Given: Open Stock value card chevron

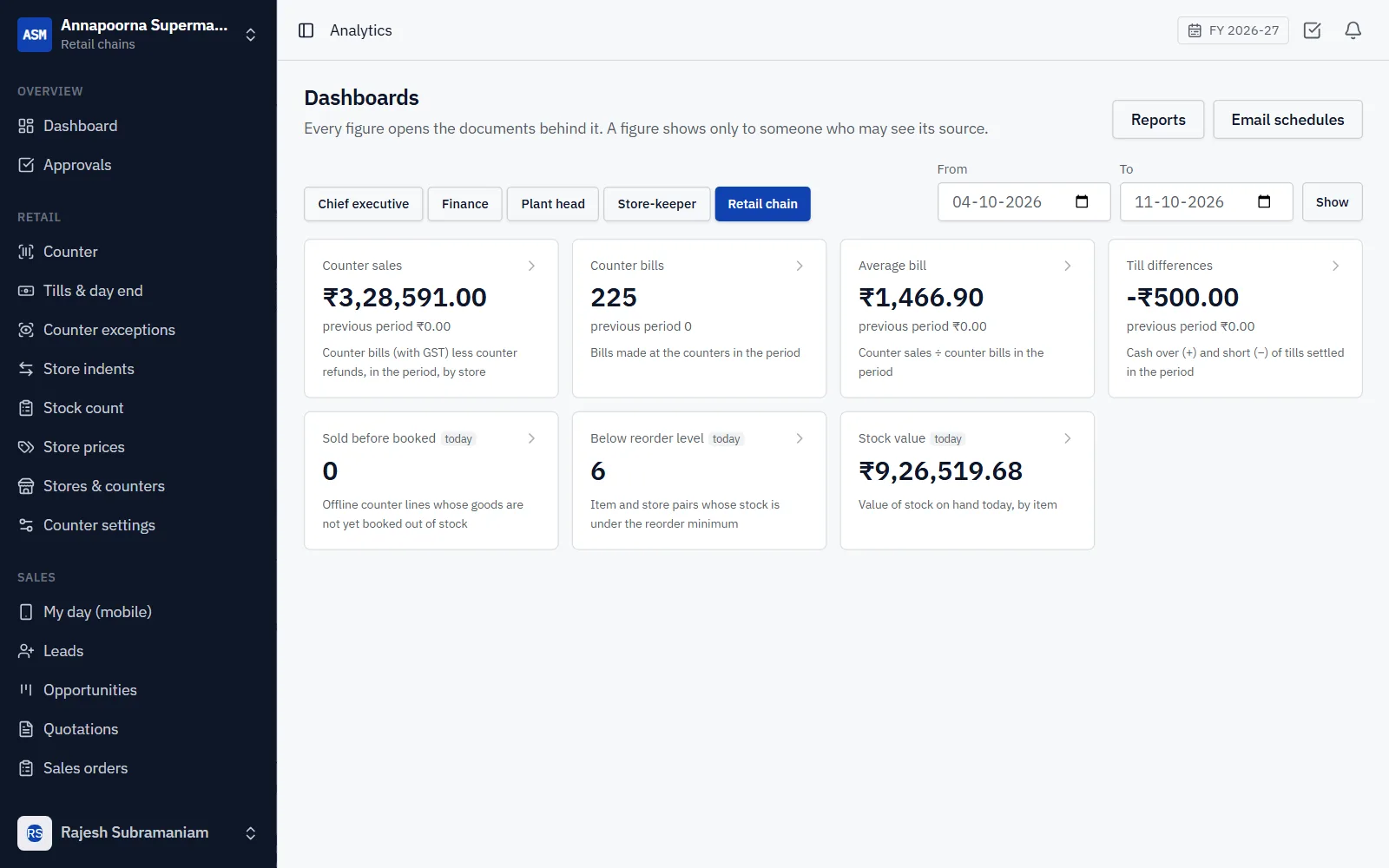Looking at the screenshot, I should 1068,438.
